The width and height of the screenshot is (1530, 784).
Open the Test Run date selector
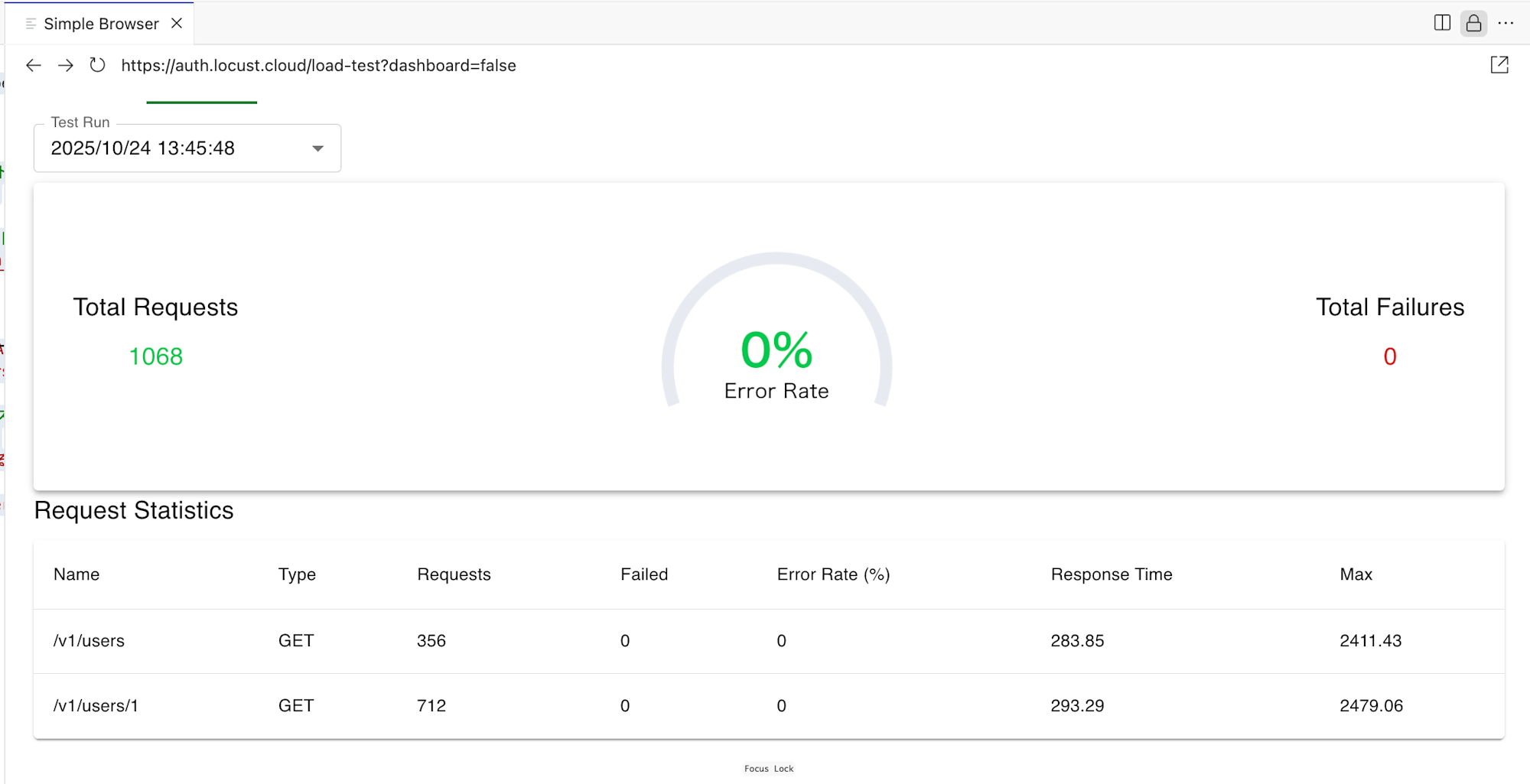click(x=176, y=148)
